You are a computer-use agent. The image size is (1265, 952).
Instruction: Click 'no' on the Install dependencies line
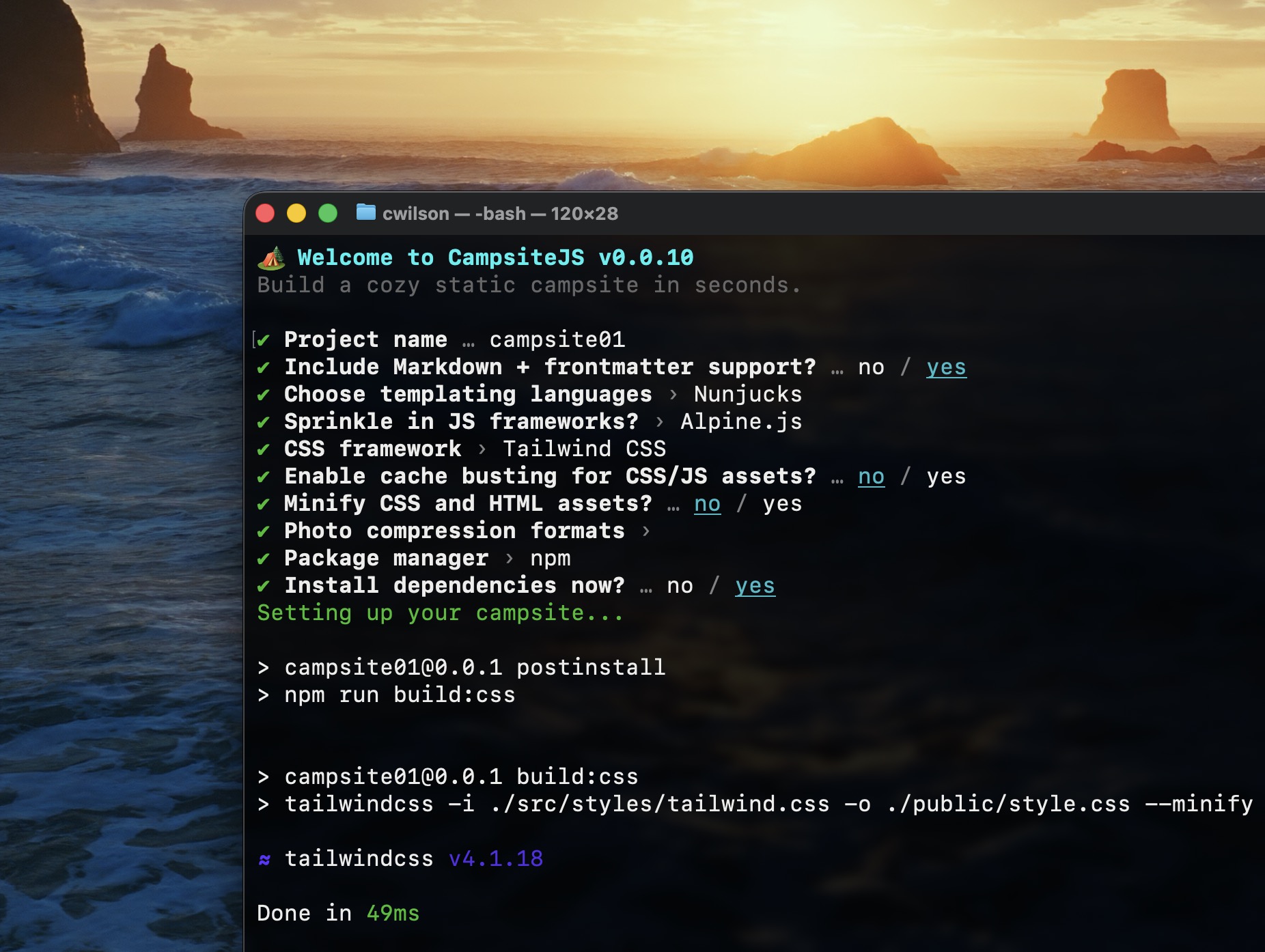680,586
